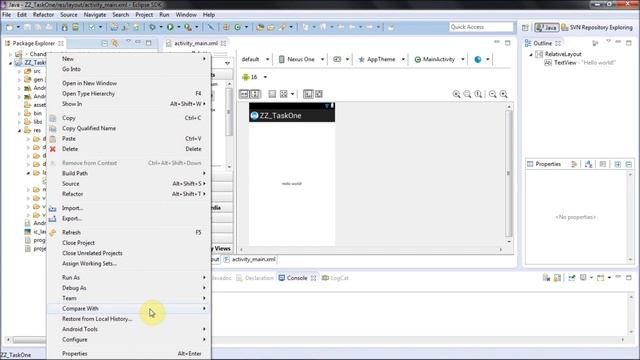Choose Open in New Window
This screenshot has height=360, width=640.
[129, 83]
